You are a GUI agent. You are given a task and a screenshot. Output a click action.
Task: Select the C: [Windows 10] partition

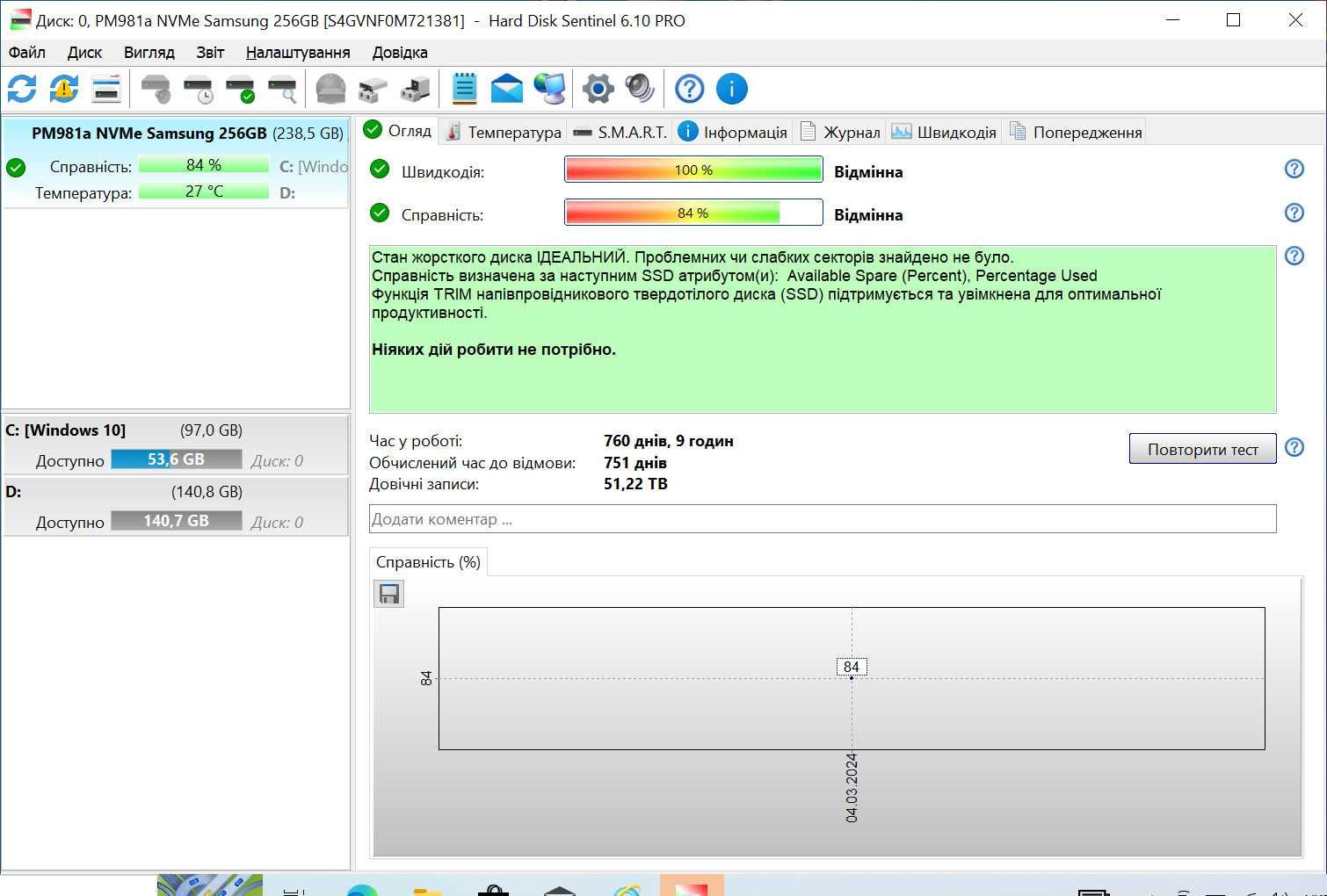point(176,444)
